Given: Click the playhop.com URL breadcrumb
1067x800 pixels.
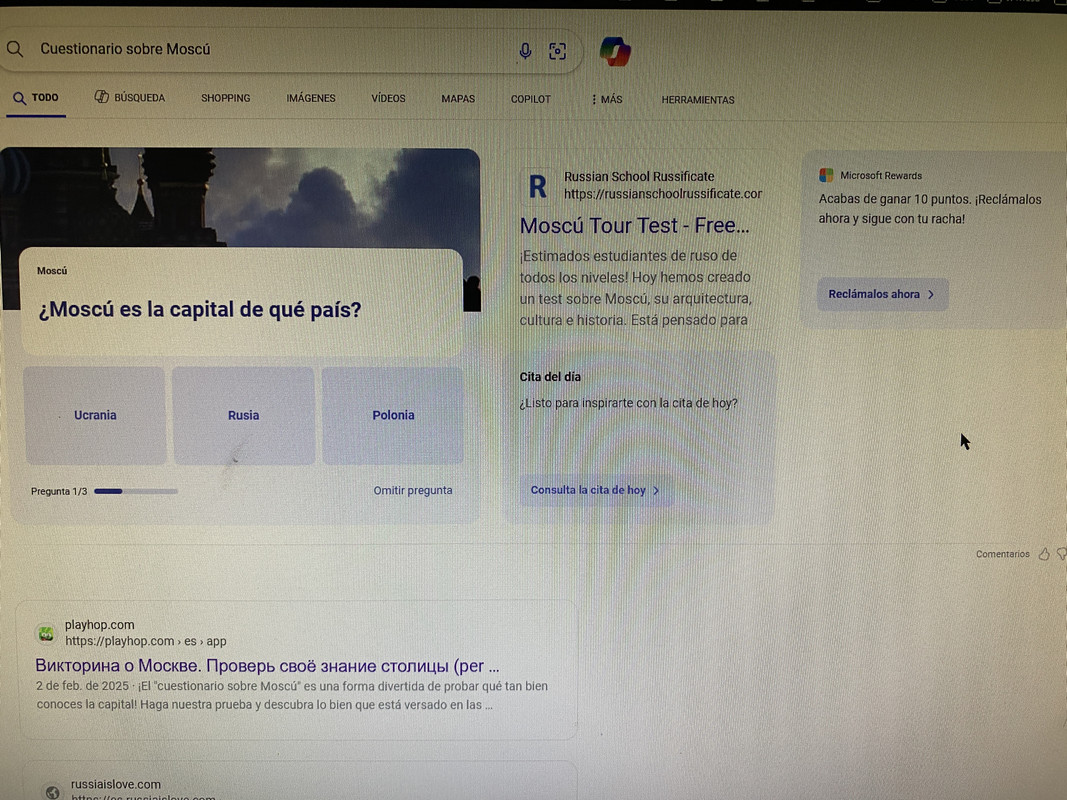Looking at the screenshot, I should (x=146, y=641).
